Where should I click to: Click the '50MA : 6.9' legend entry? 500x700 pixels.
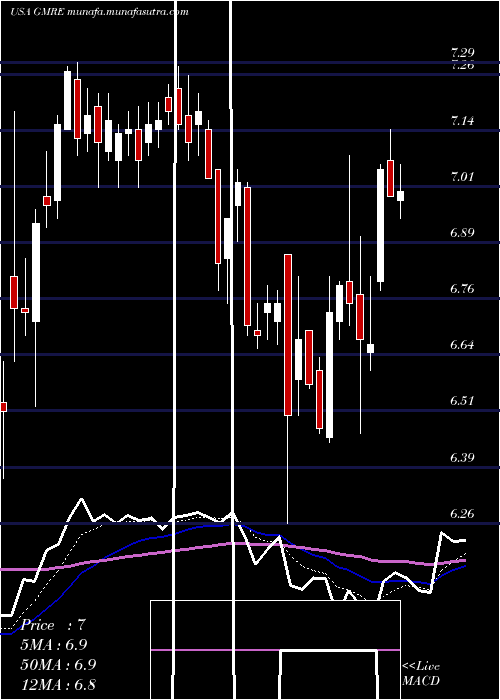coord(58,664)
